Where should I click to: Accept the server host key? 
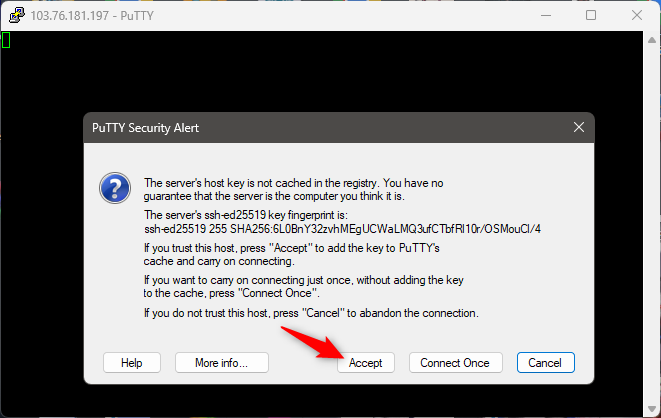pyautogui.click(x=365, y=363)
